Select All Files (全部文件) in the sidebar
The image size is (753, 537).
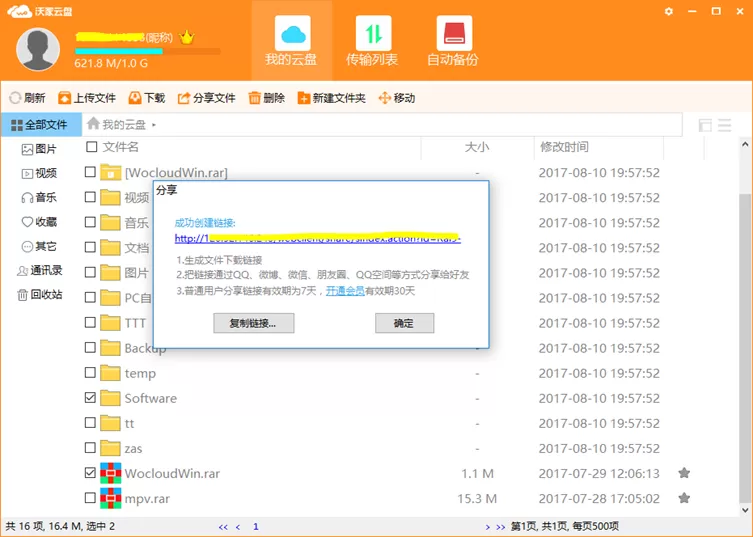click(41, 125)
